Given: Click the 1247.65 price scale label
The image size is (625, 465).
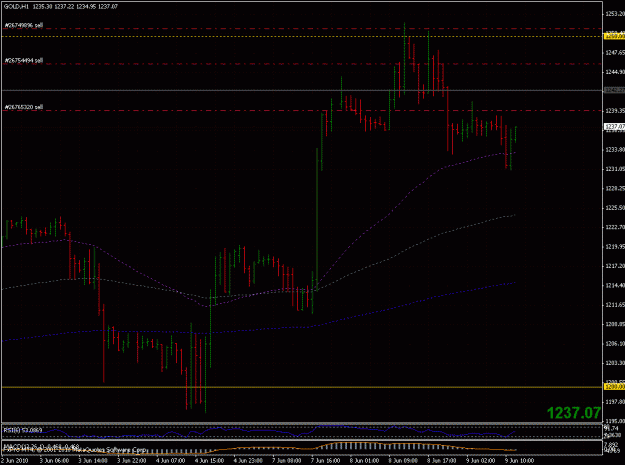Looking at the screenshot, I should (615, 53).
